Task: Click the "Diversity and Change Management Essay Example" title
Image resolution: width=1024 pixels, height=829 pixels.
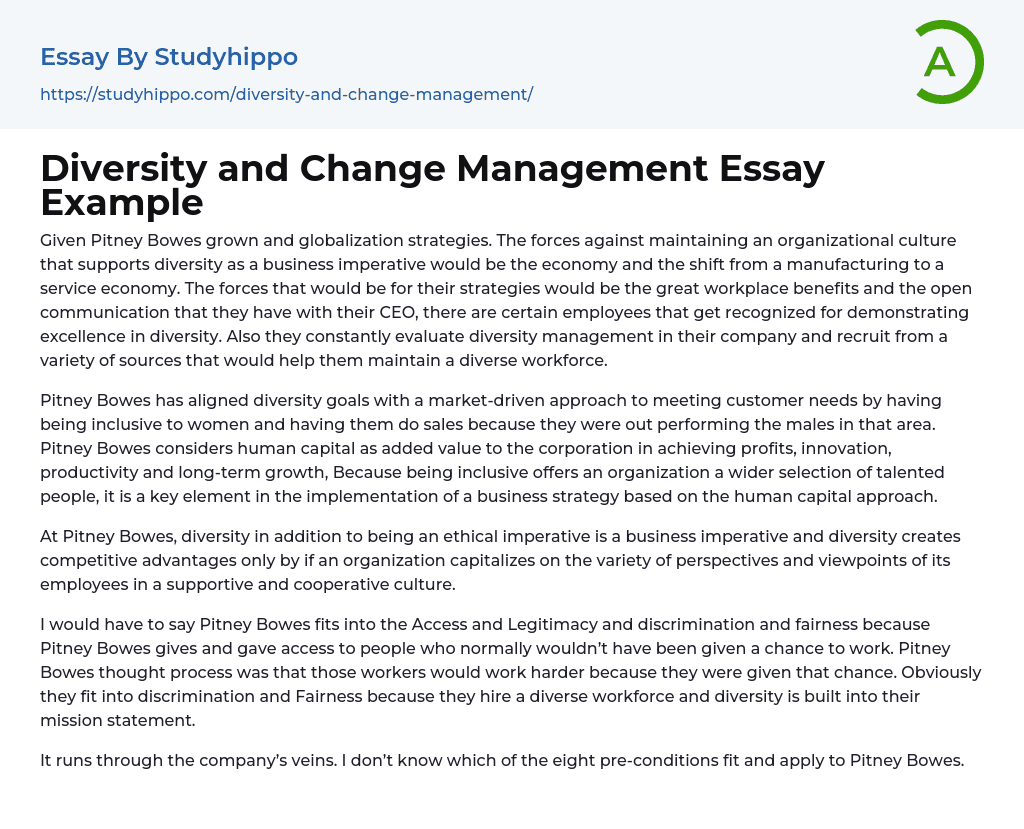Action: (432, 185)
